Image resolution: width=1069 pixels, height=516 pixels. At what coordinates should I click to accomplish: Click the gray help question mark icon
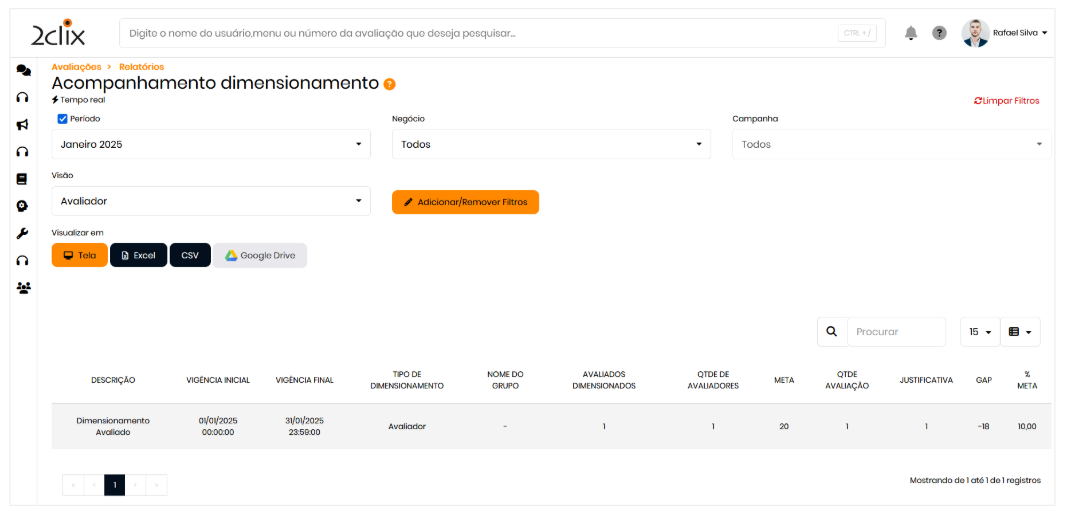click(939, 33)
